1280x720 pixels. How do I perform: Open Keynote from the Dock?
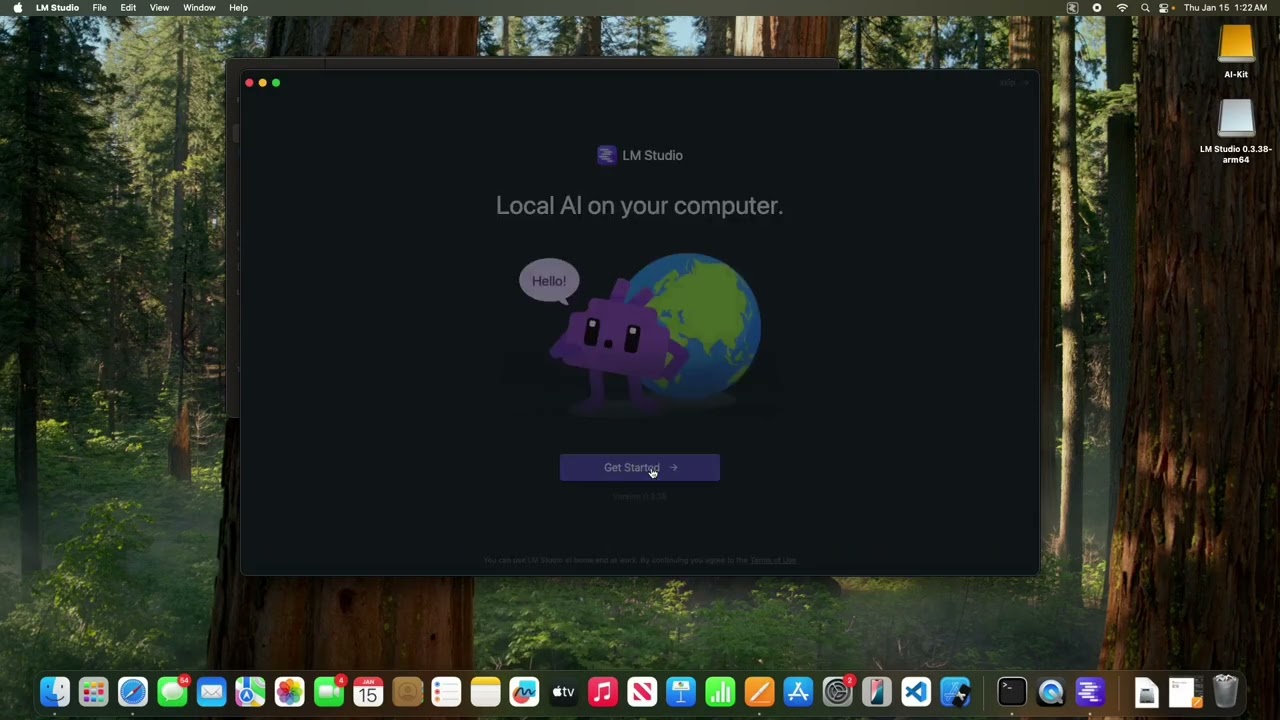681,692
